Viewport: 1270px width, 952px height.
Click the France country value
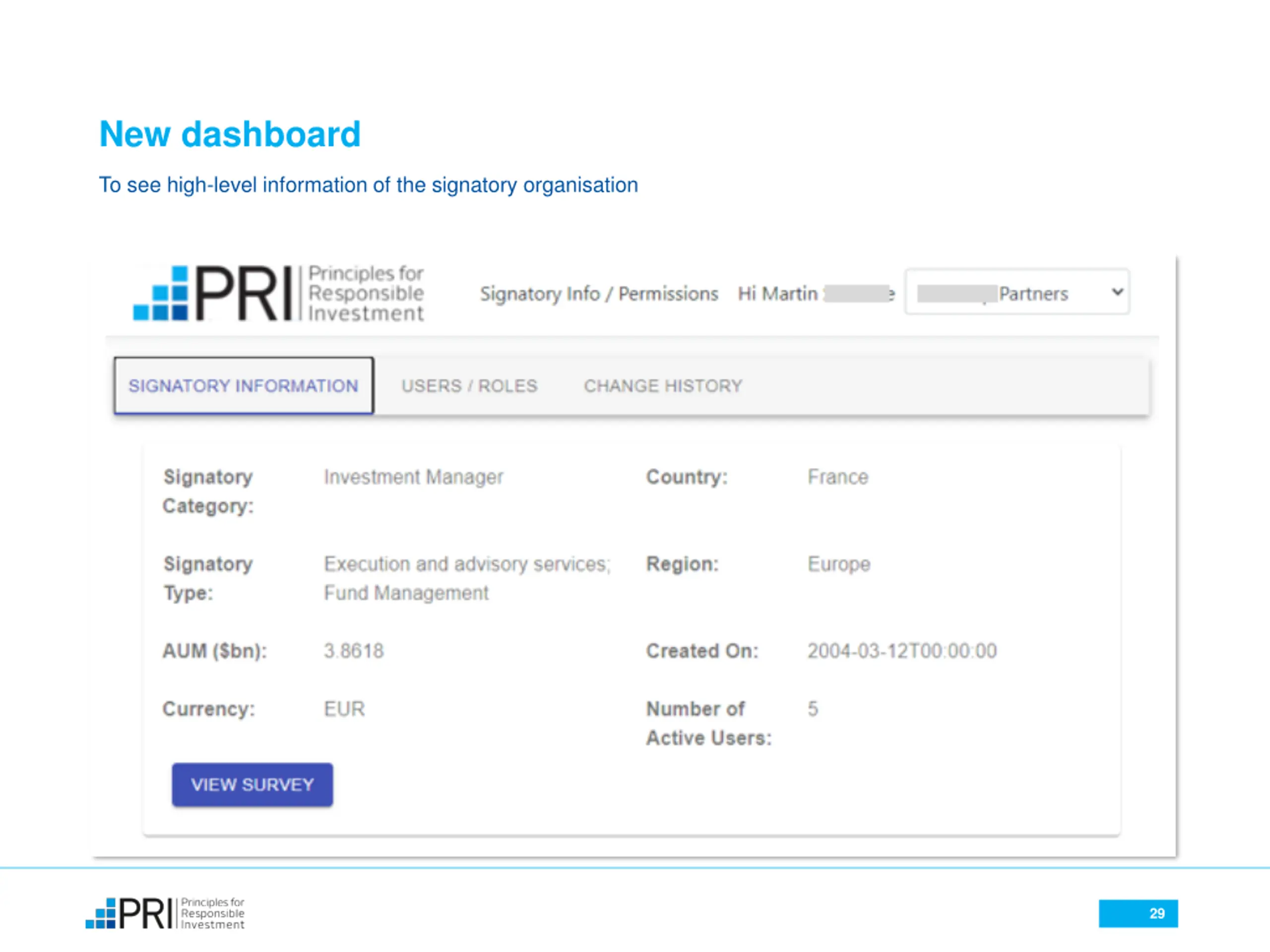click(838, 477)
